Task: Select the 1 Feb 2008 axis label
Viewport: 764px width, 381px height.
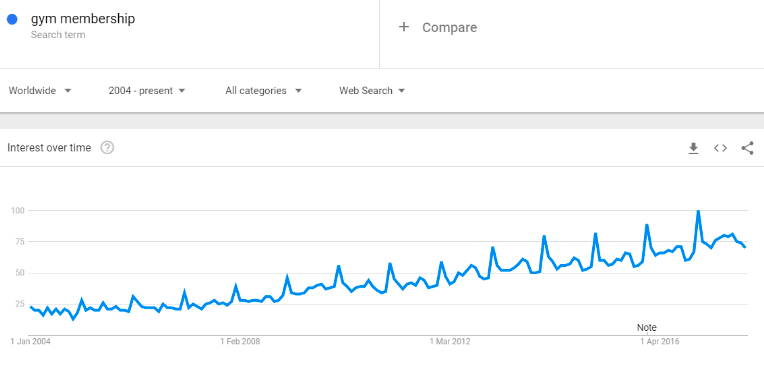Action: [x=240, y=341]
